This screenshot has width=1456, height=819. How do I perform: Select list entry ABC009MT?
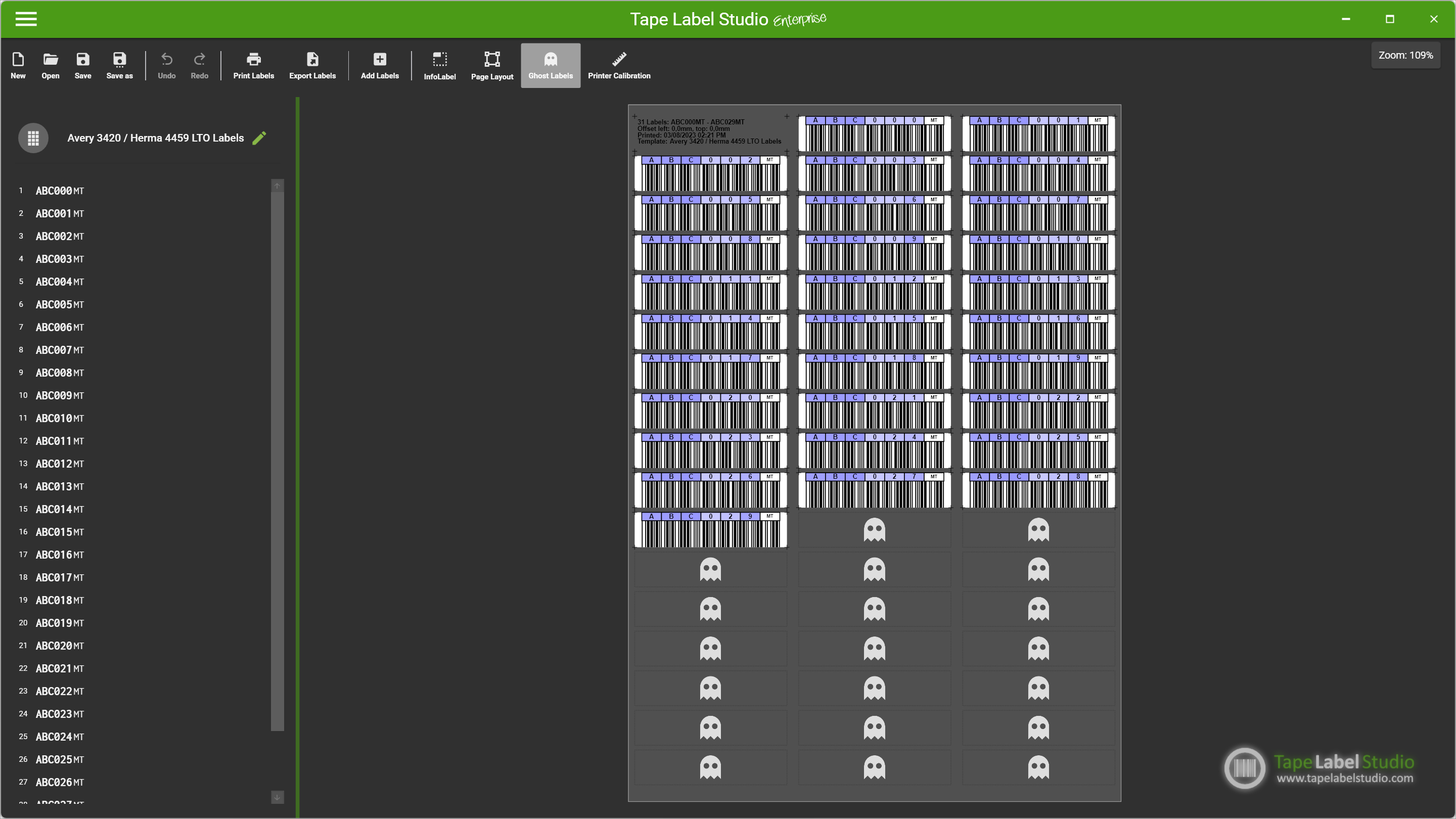tap(59, 396)
